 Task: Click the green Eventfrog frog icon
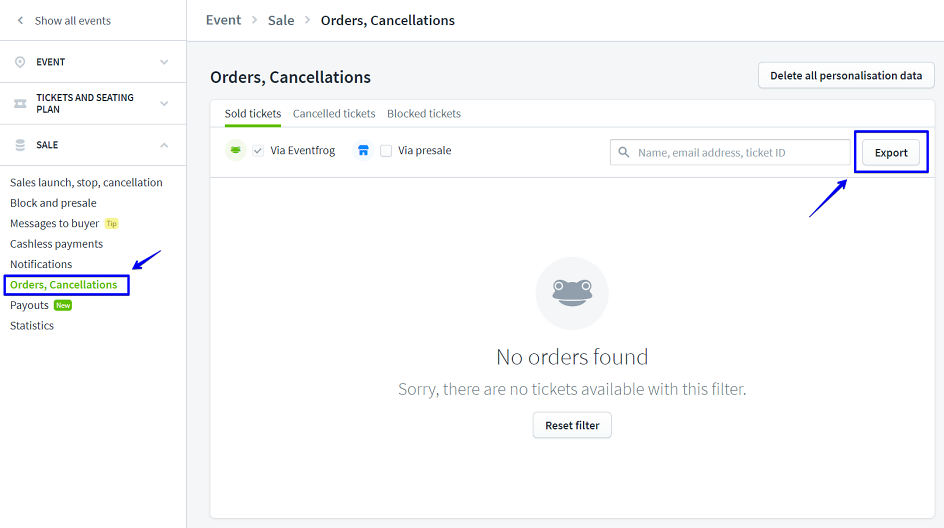click(x=236, y=151)
